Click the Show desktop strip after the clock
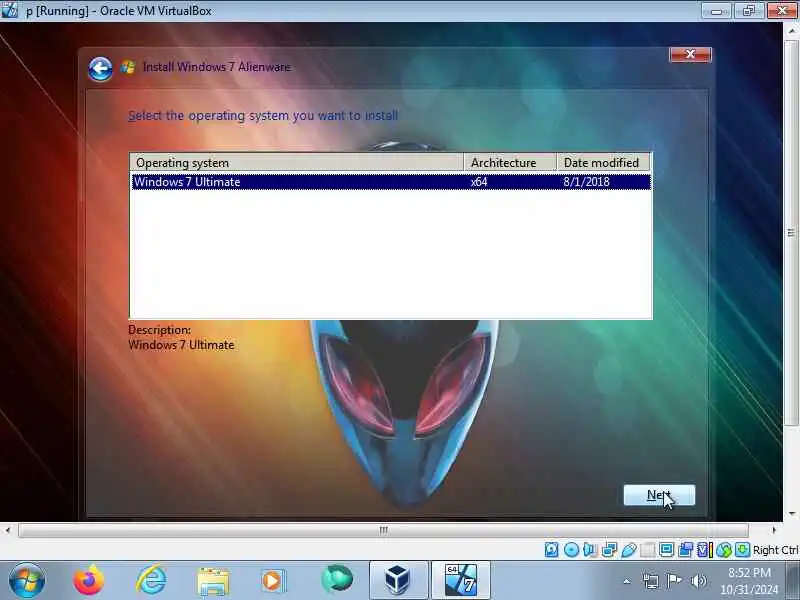This screenshot has width=800, height=600. pos(793,580)
